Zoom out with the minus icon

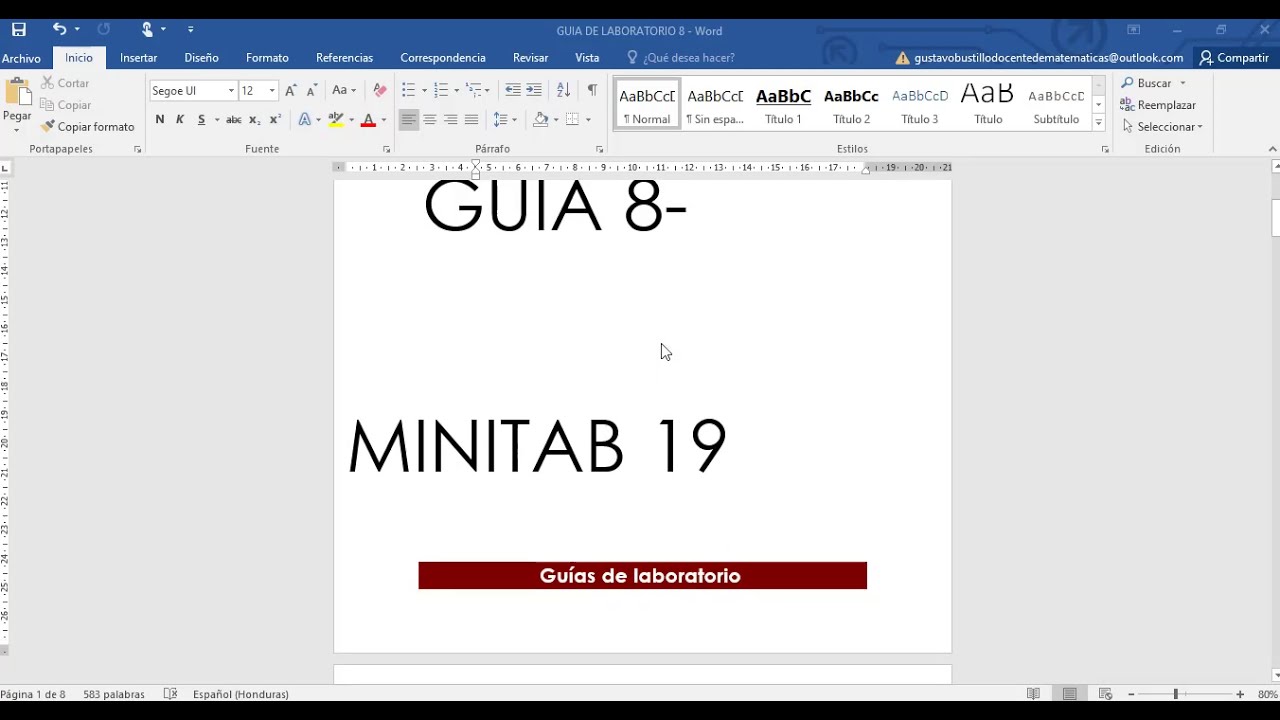click(1131, 694)
